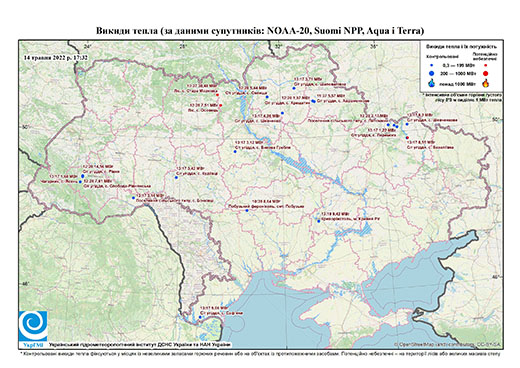Click the '32°' longitude label at top
Viewport: 520px width, 368px height.
coord(278,47)
